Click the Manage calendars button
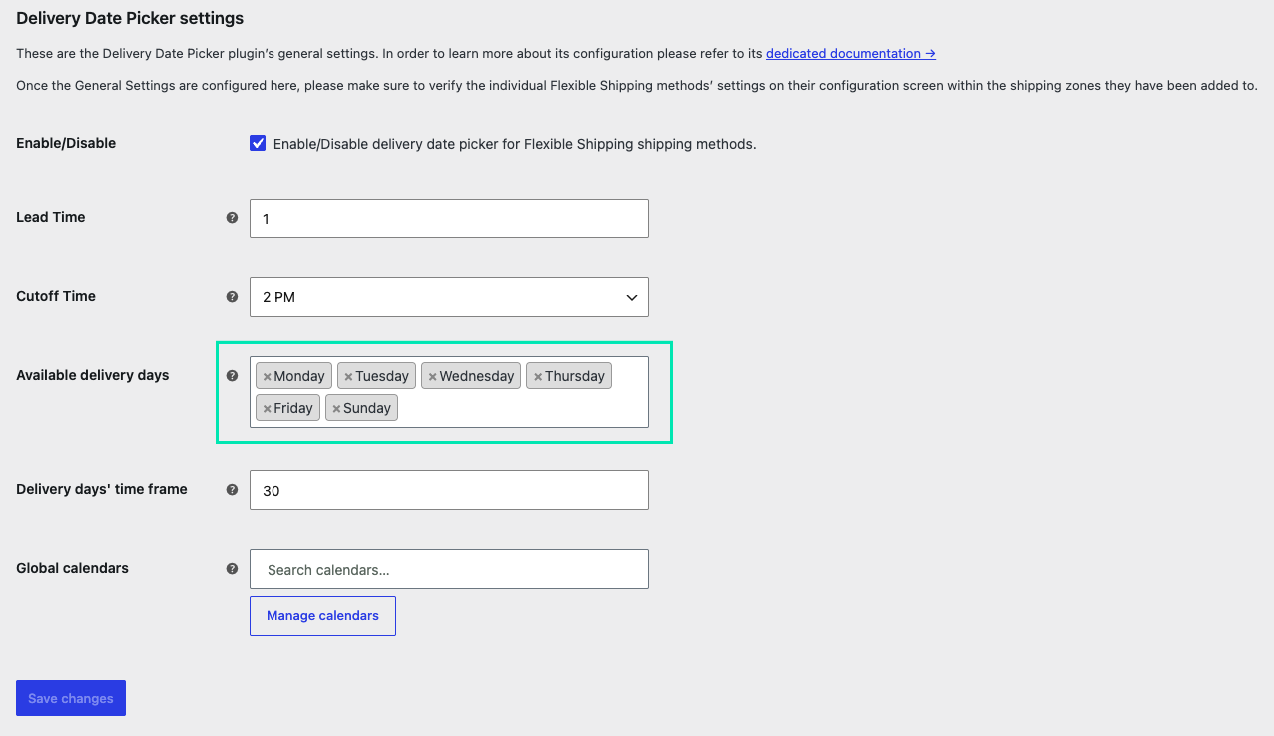The height and width of the screenshot is (736, 1274). click(x=323, y=616)
